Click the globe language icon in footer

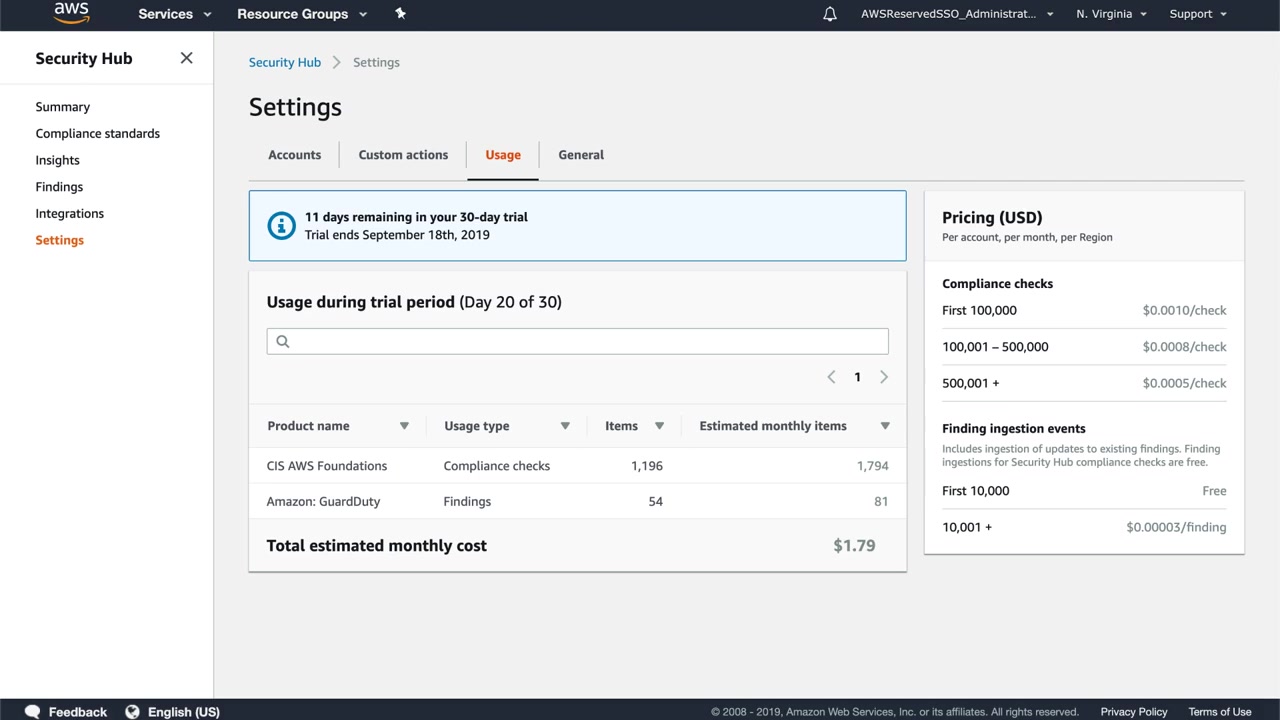(x=132, y=712)
